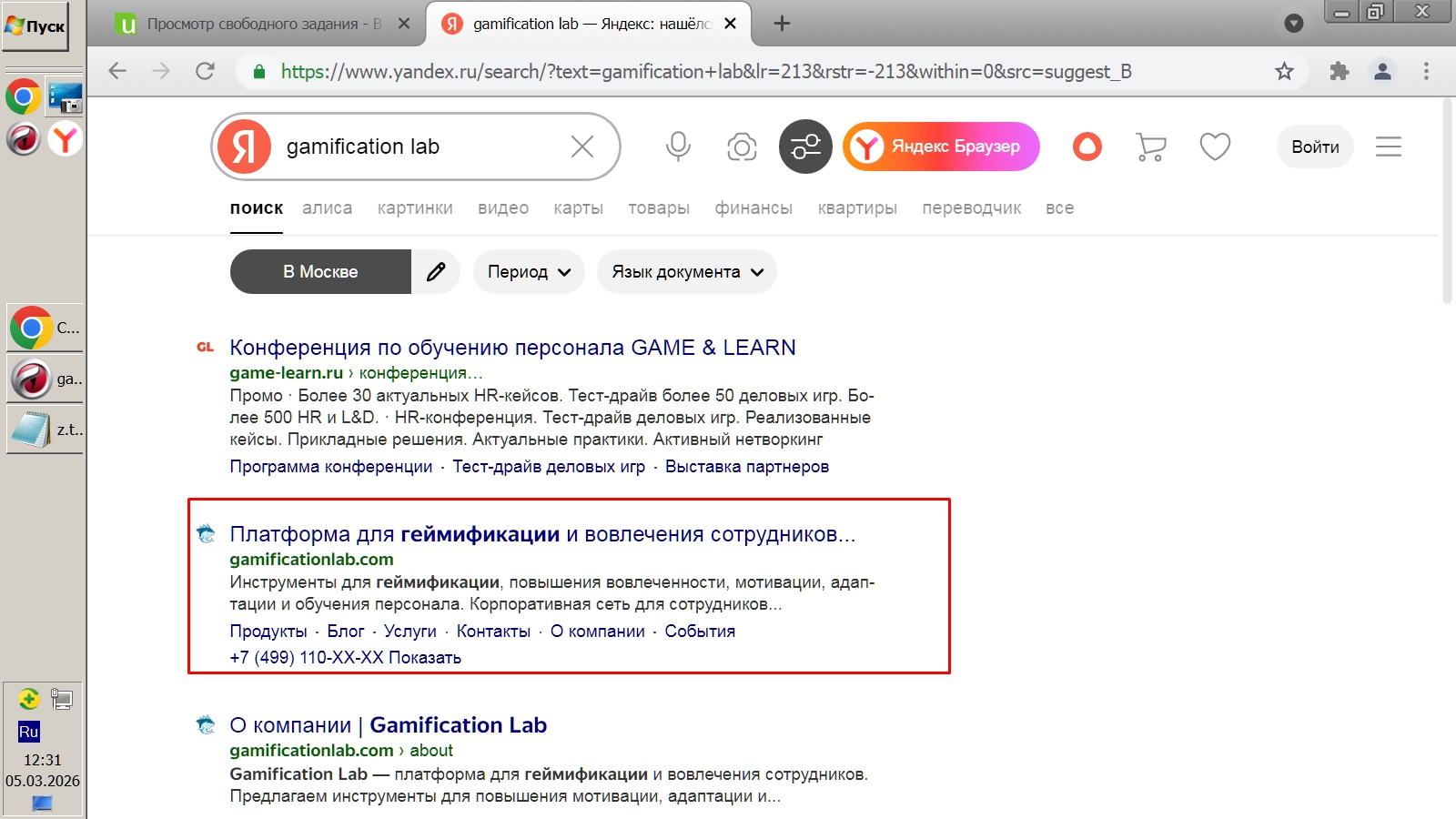The height and width of the screenshot is (819, 1456).
Task: Open the Программа конференции sitelink
Action: pyautogui.click(x=331, y=467)
